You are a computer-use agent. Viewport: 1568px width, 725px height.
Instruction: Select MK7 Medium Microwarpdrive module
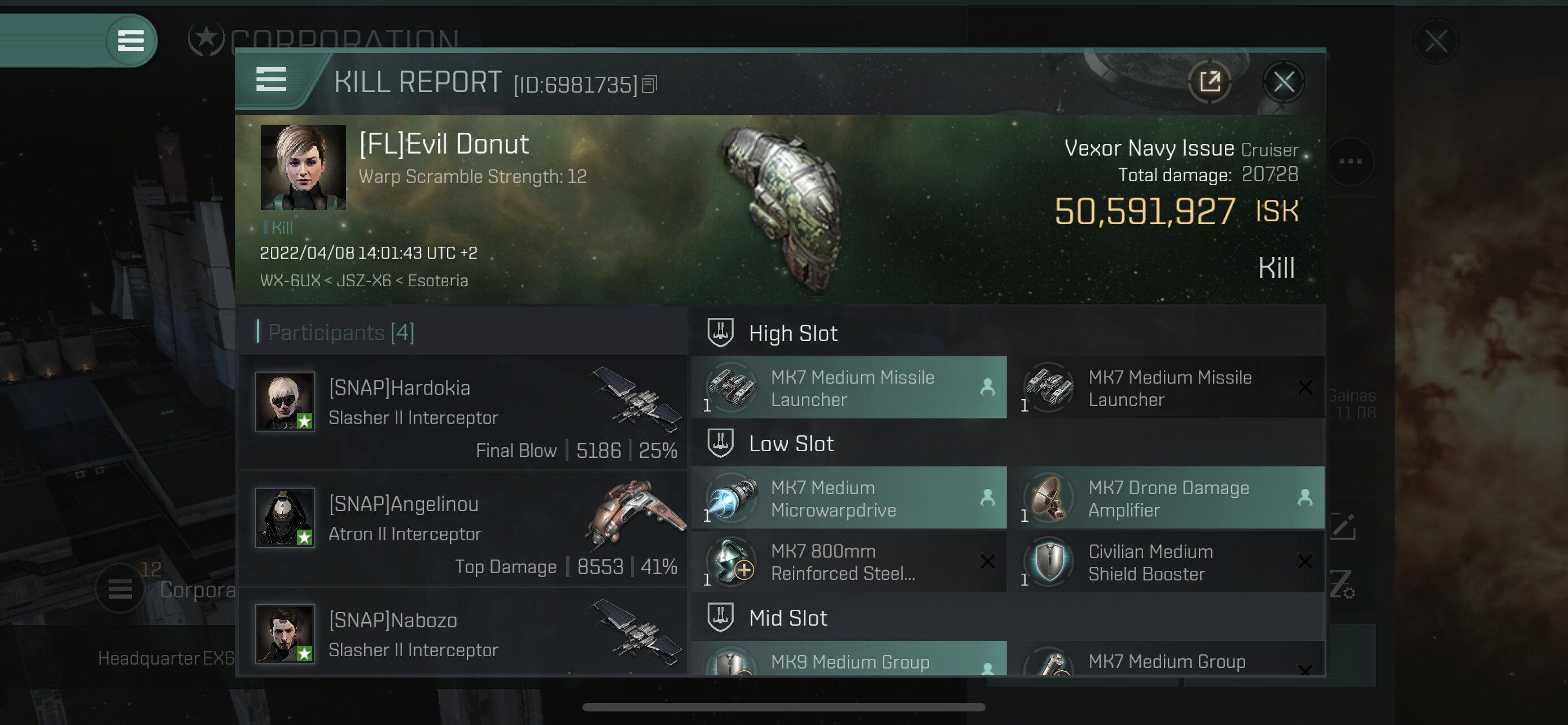coord(848,498)
